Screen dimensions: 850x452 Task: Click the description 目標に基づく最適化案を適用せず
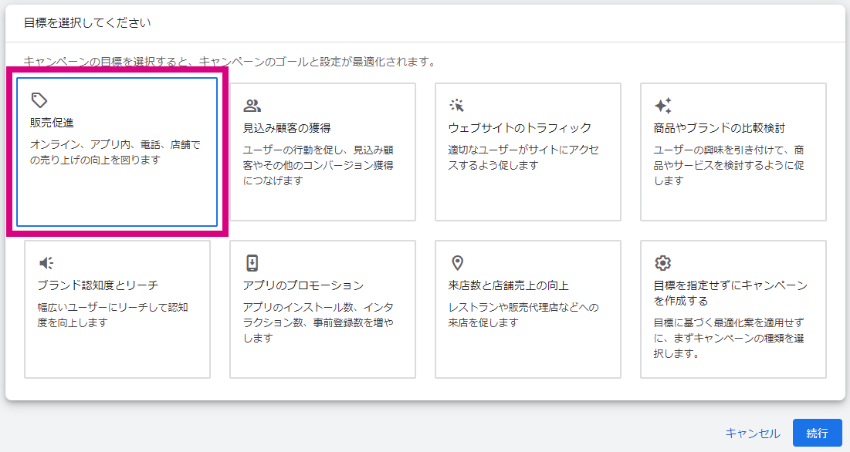coord(729,338)
